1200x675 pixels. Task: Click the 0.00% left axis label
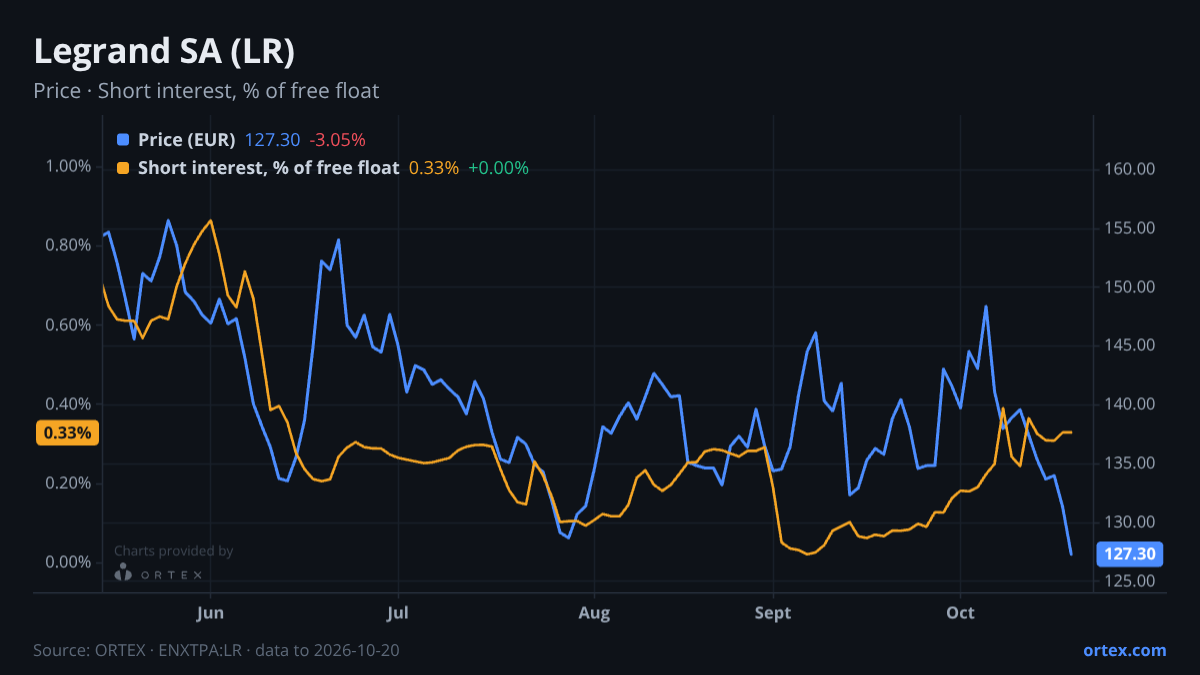coord(69,562)
